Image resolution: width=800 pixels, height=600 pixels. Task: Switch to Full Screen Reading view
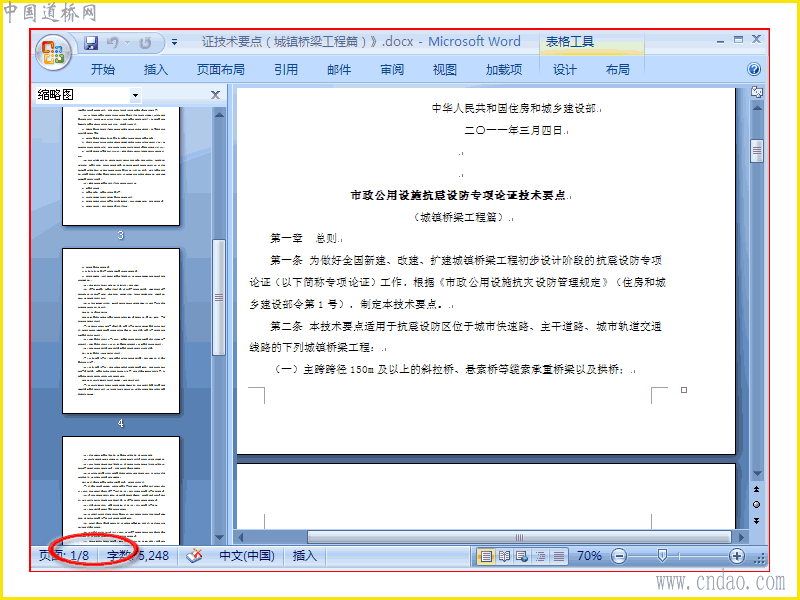click(x=504, y=556)
